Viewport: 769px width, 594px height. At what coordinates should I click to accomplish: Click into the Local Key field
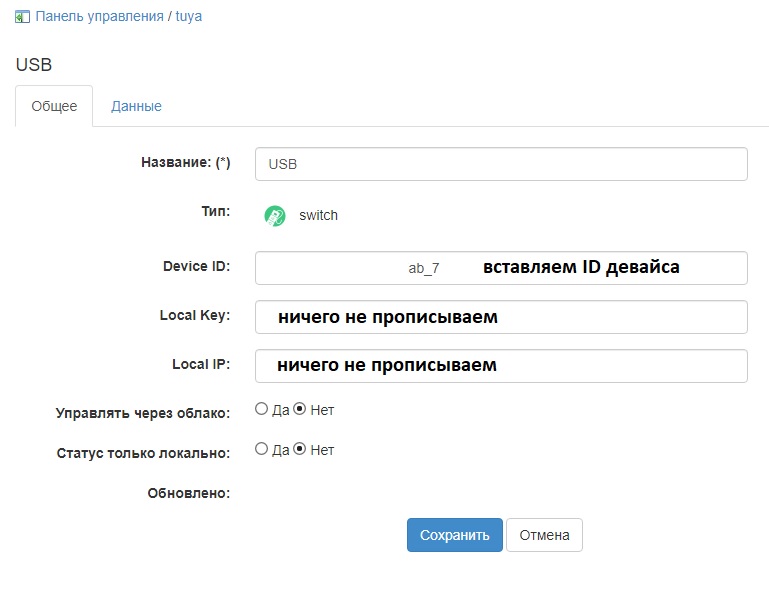pos(501,317)
